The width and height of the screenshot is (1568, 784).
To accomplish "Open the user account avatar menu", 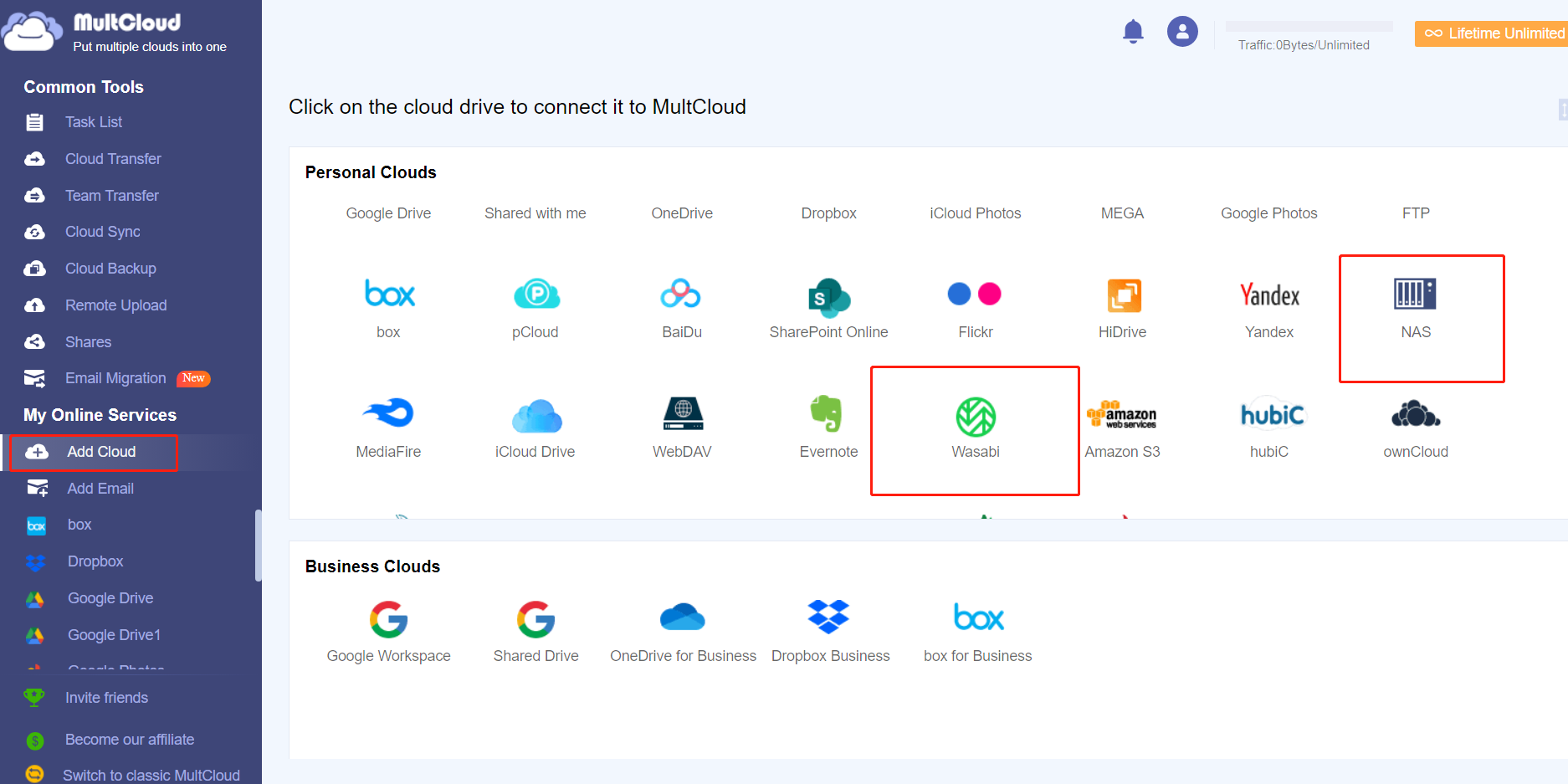I will pos(1182,32).
